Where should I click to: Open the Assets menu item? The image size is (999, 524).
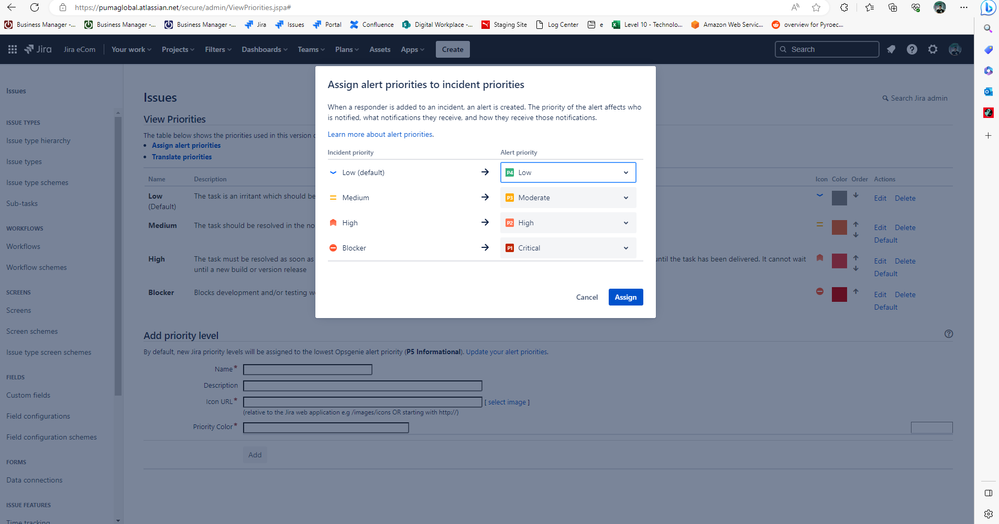point(380,49)
